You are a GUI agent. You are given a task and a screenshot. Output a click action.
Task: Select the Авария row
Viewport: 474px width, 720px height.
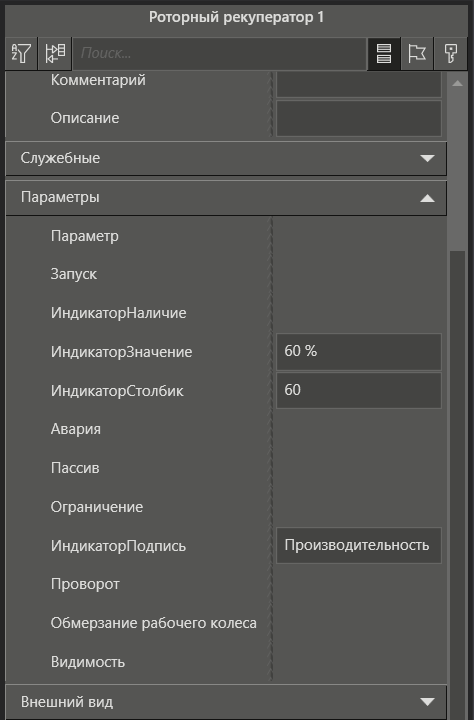226,429
